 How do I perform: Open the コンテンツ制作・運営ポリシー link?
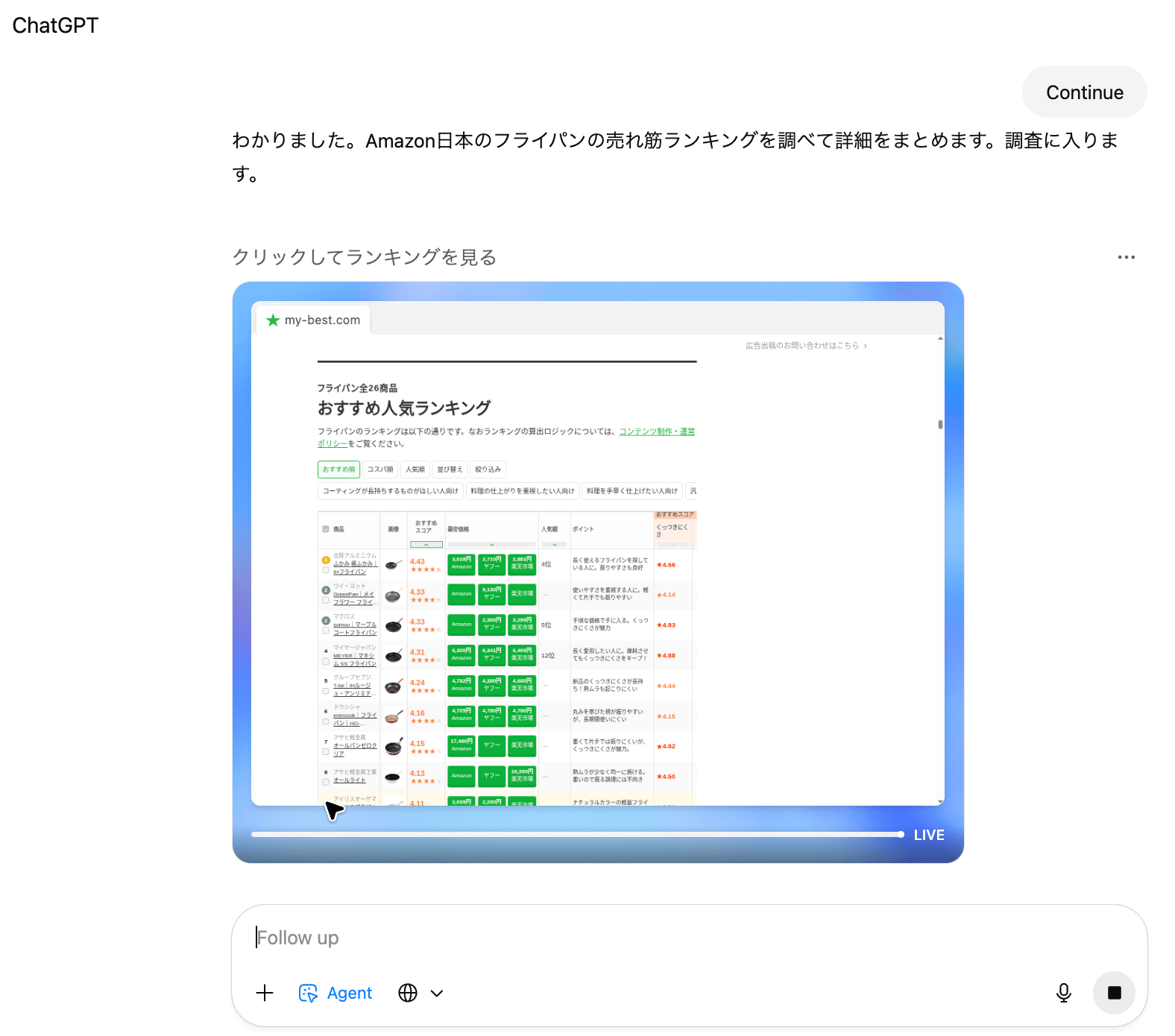click(656, 432)
